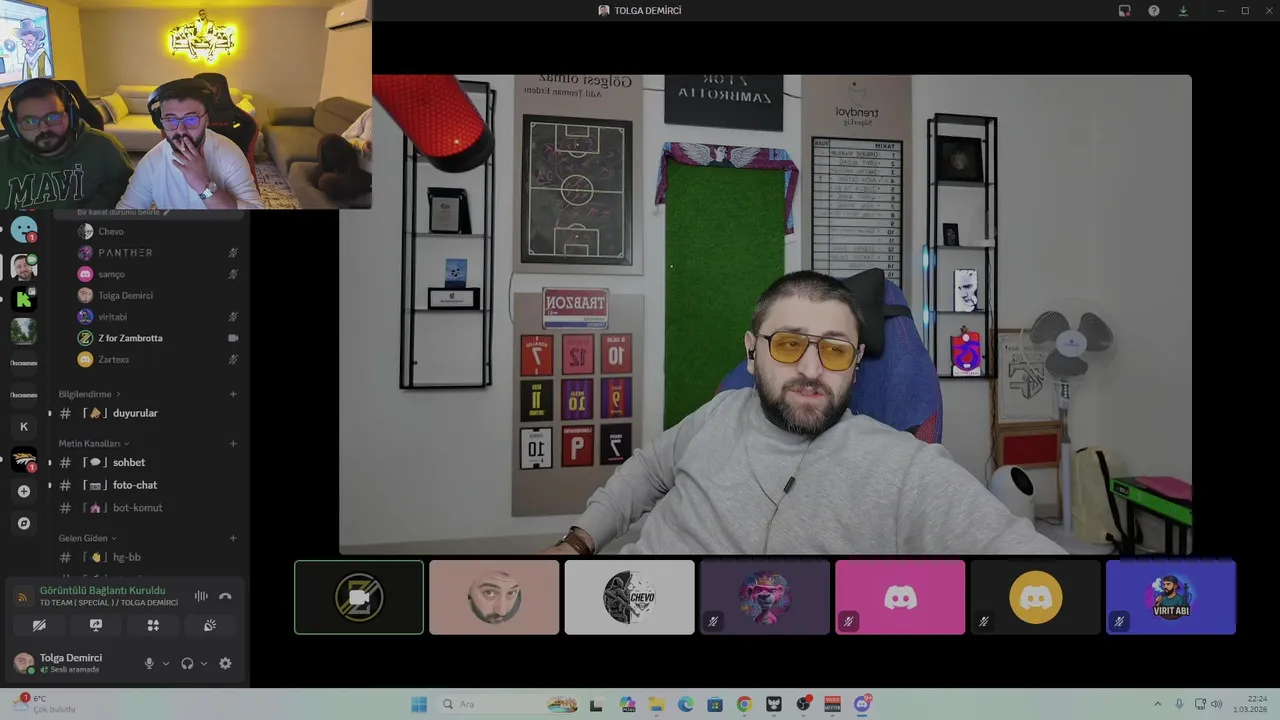Image resolution: width=1280 pixels, height=720 pixels.
Task: Turn on camera in voice panel
Action: tap(39, 625)
